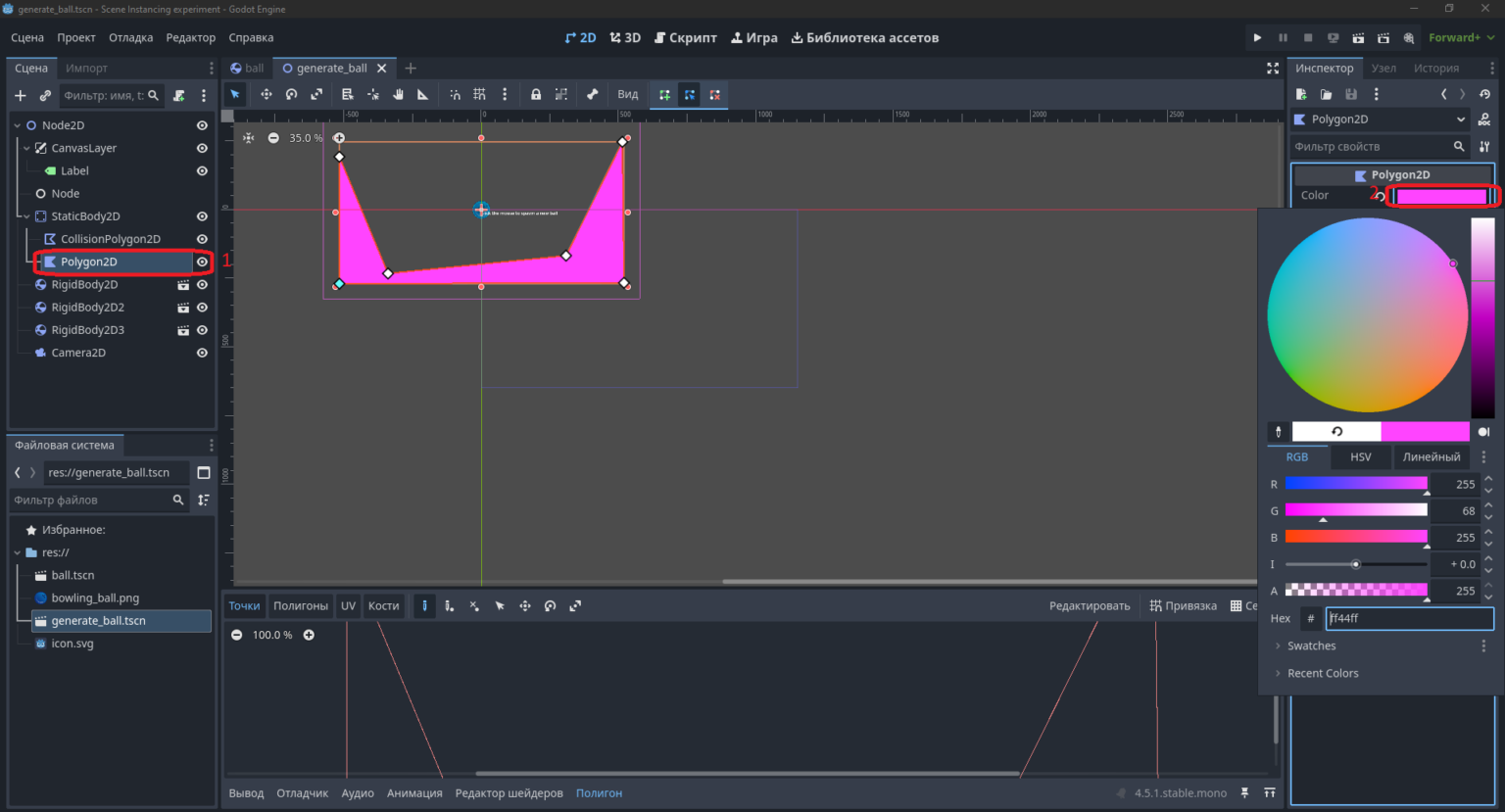Select the Rotate mode tool in toolbar

pyautogui.click(x=291, y=95)
